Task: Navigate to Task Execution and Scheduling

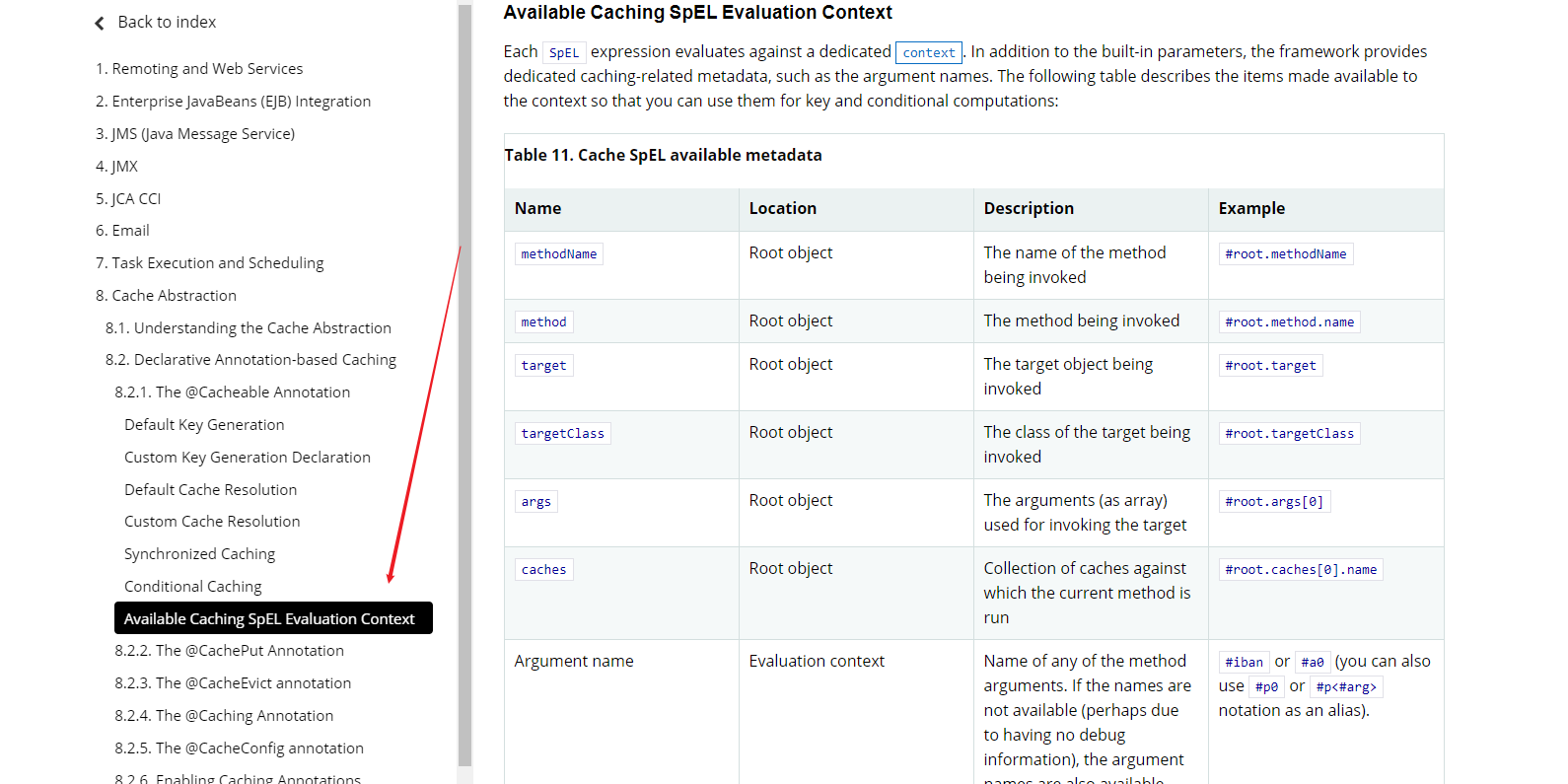Action: pos(209,263)
